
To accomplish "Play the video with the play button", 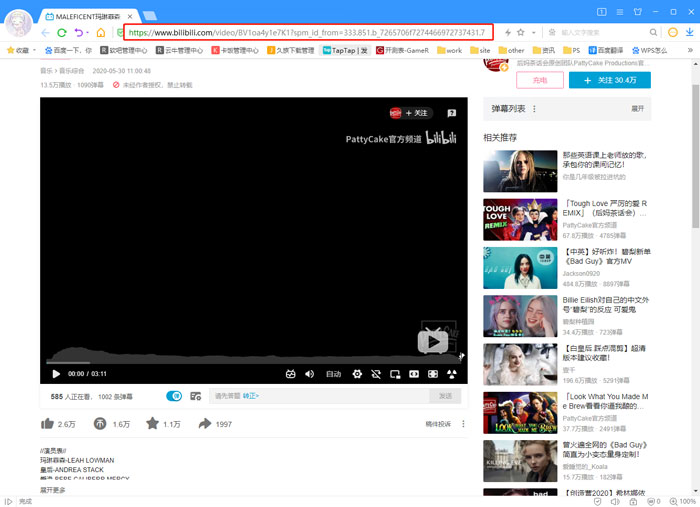I will (x=56, y=374).
